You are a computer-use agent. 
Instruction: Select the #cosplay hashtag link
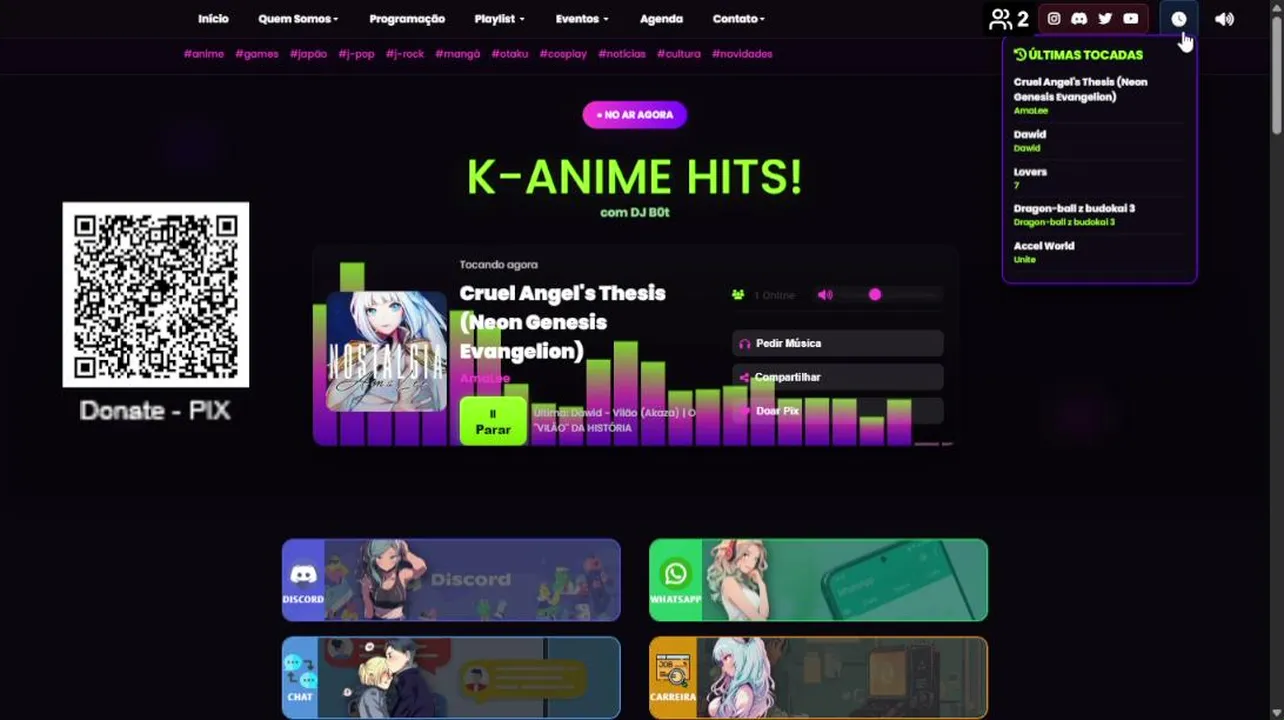click(563, 54)
